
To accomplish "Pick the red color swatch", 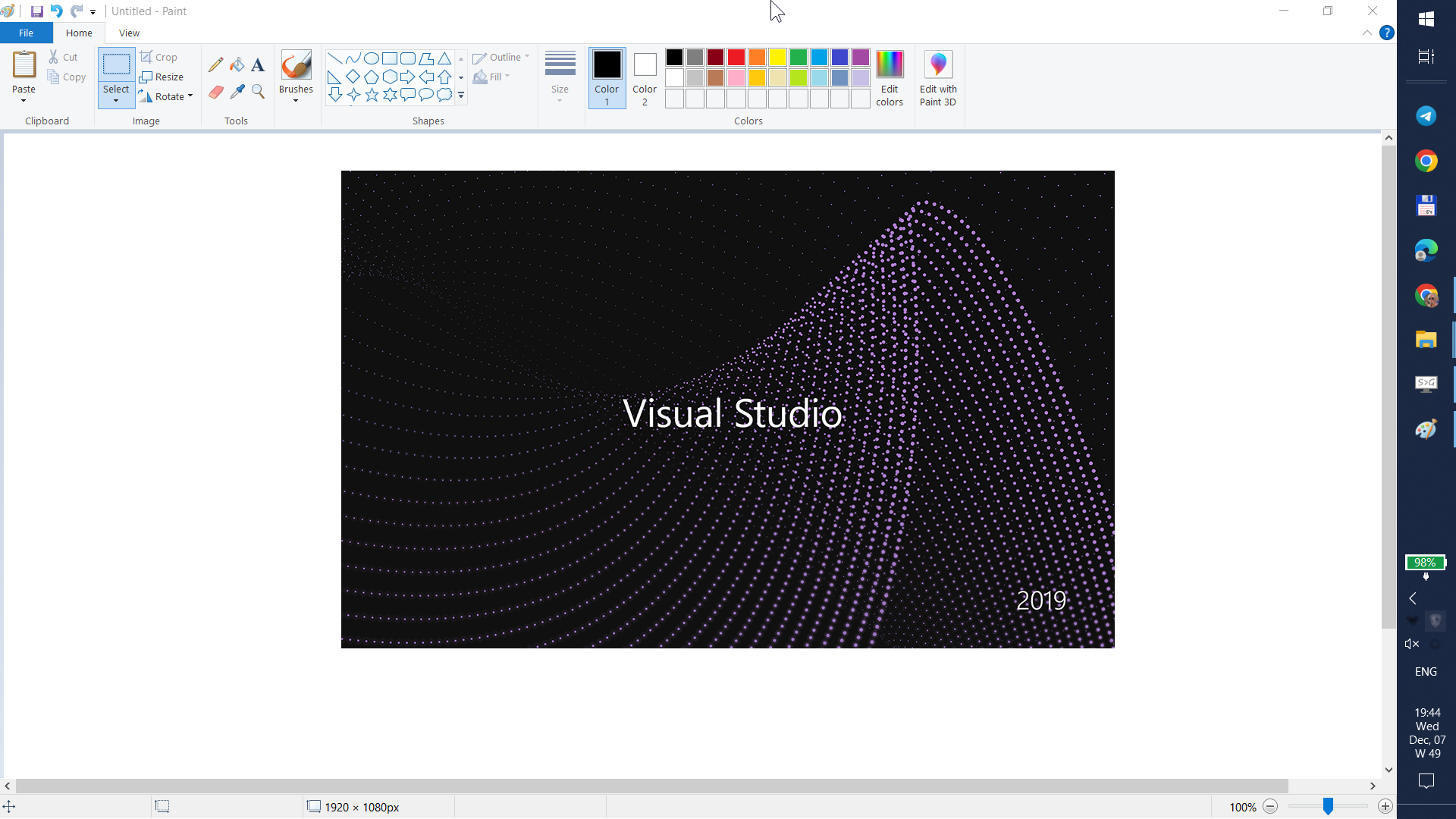I will [x=736, y=58].
